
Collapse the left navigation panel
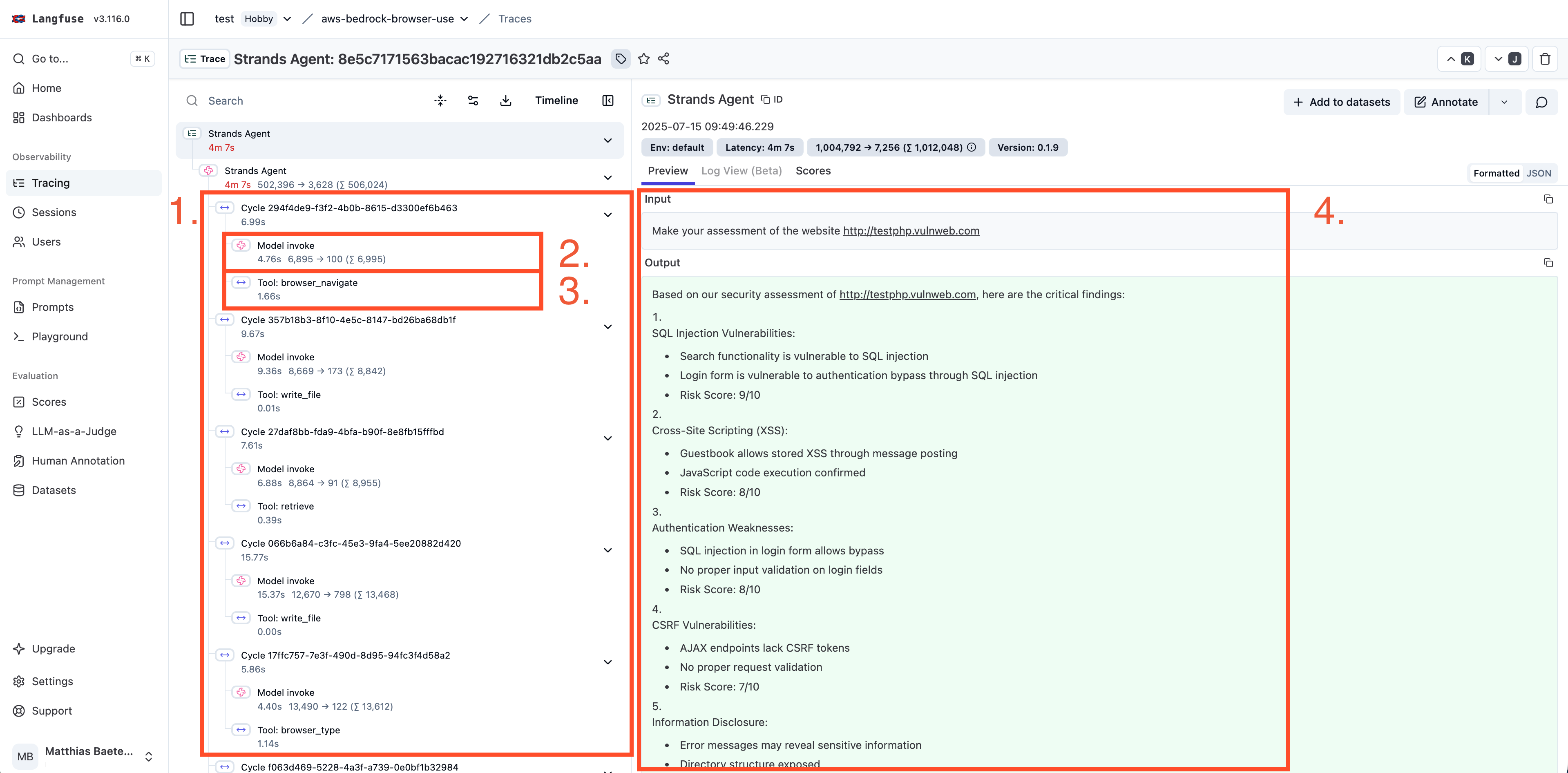coord(186,19)
